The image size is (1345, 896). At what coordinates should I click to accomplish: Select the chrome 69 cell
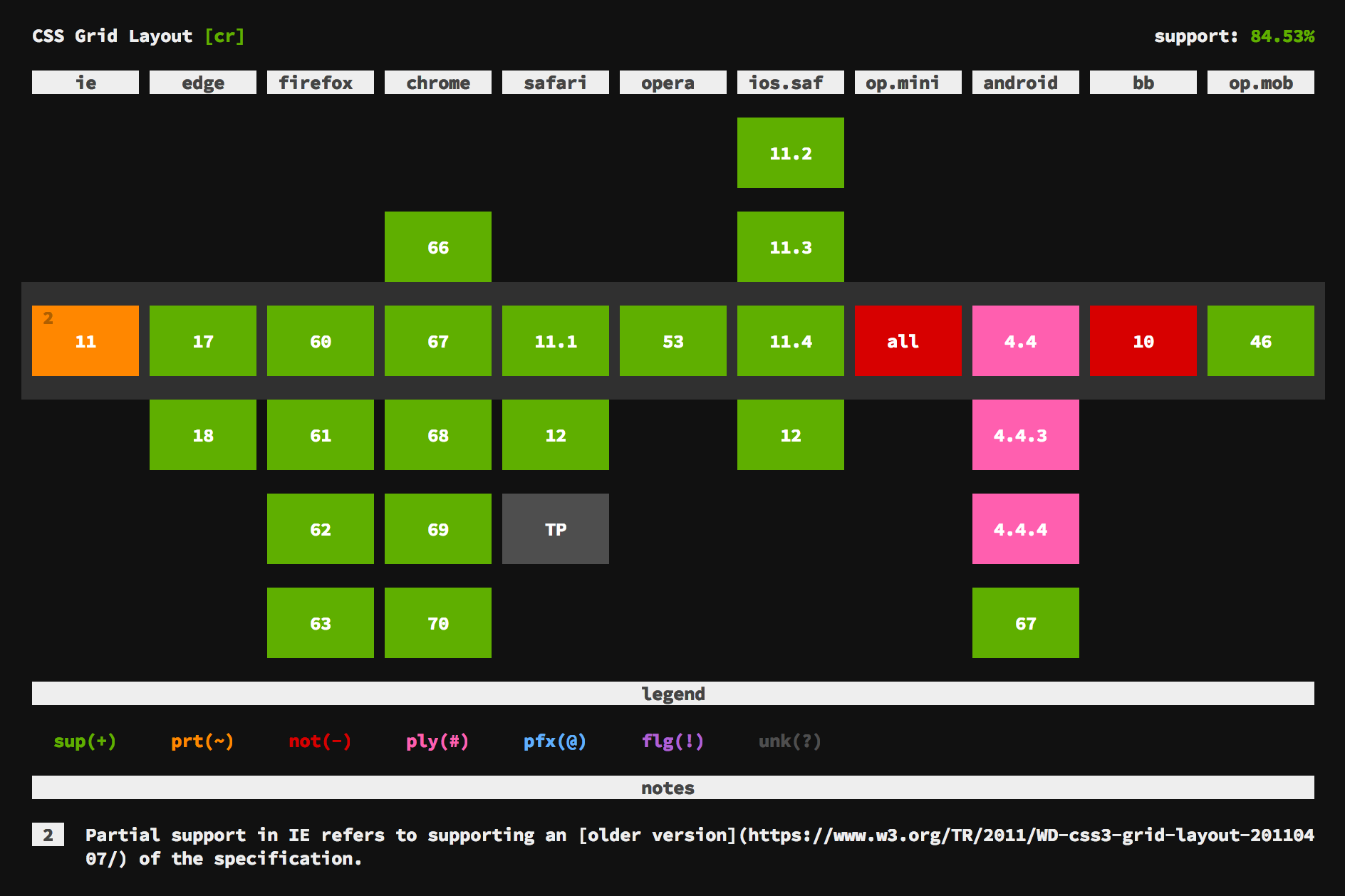(438, 528)
